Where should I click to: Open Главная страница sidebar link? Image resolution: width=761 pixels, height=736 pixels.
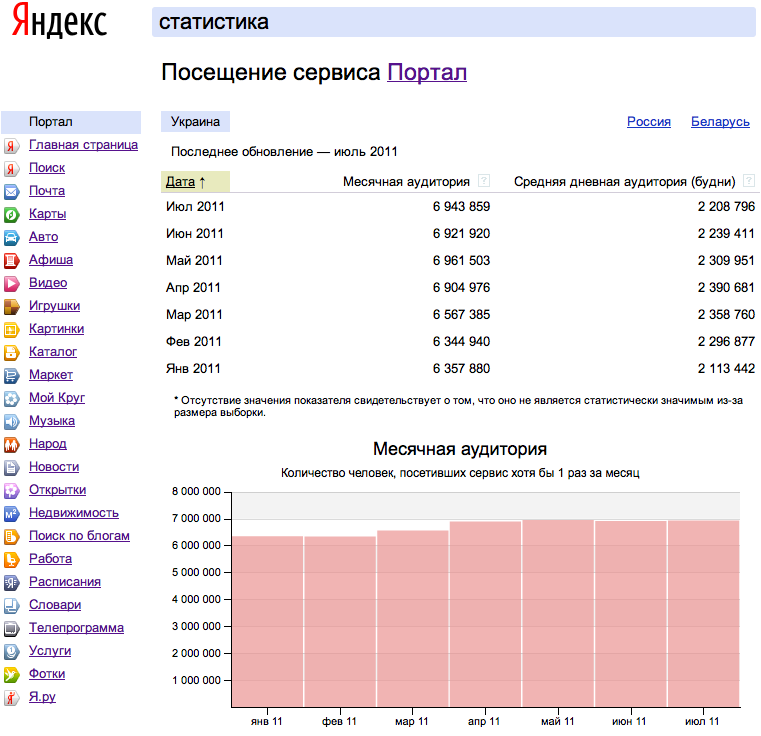pyautogui.click(x=83, y=145)
